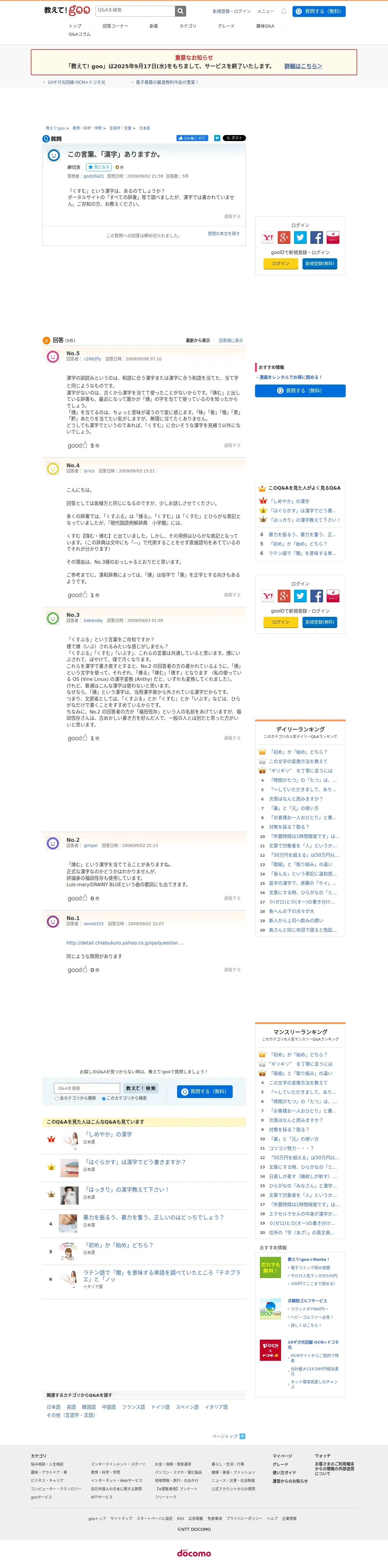Switch answer order to 回答順に表示
Image resolution: width=388 pixels, height=1568 pixels.
pos(231,341)
